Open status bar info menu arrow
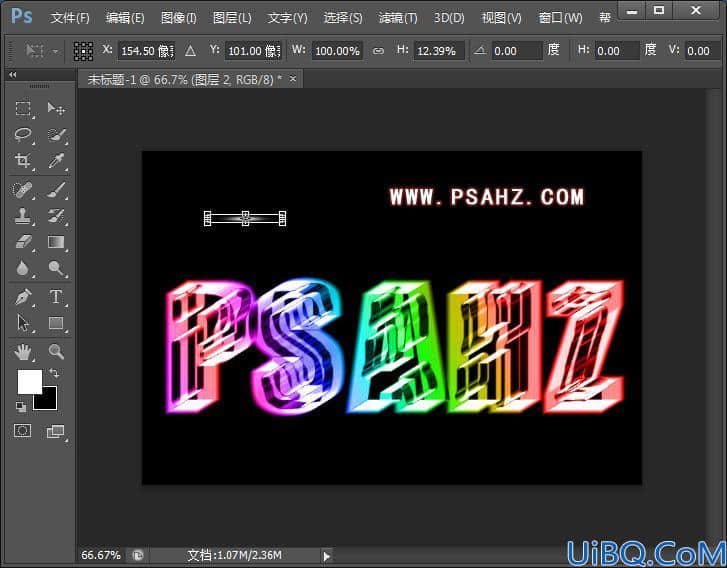 click(326, 555)
